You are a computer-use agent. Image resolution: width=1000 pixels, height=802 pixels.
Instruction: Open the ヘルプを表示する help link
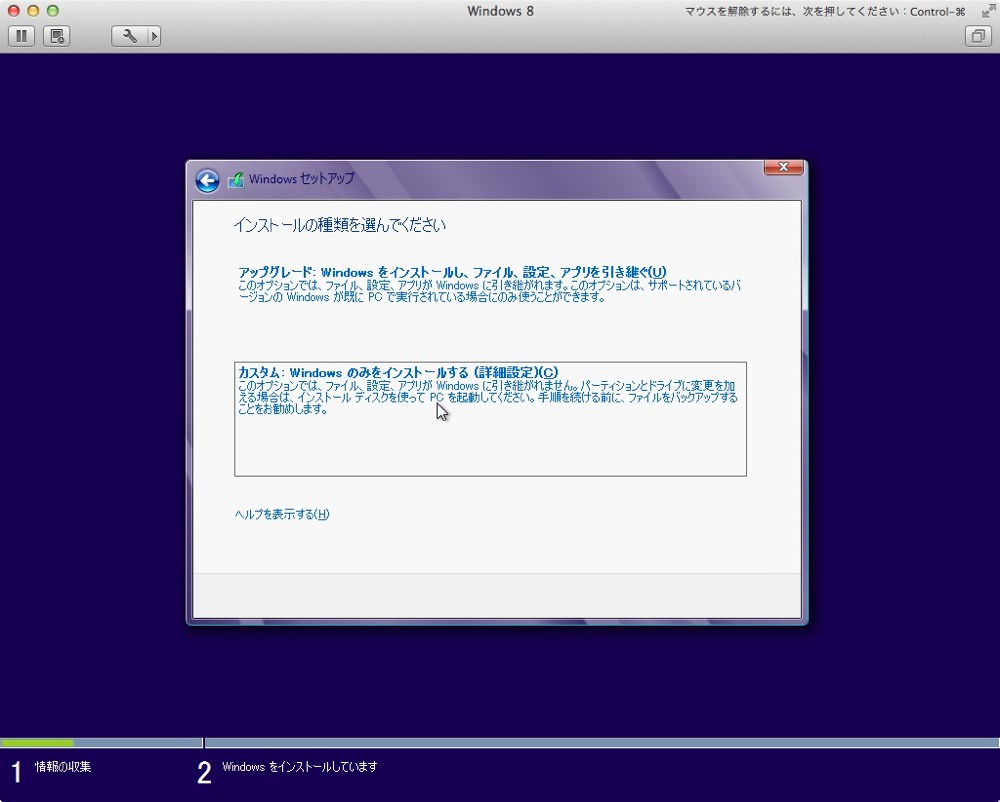pos(282,514)
